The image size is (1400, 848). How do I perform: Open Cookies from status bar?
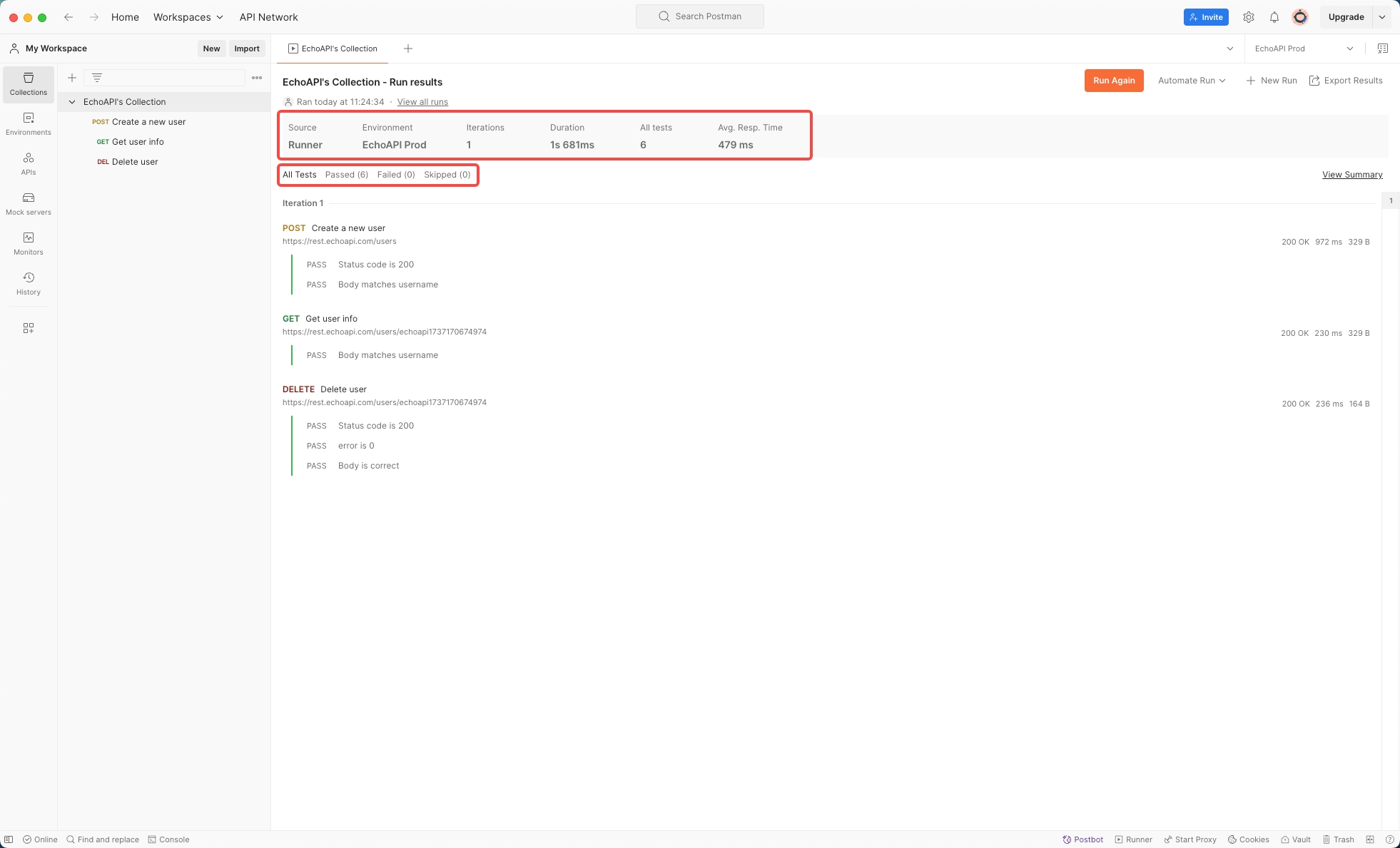(1248, 839)
